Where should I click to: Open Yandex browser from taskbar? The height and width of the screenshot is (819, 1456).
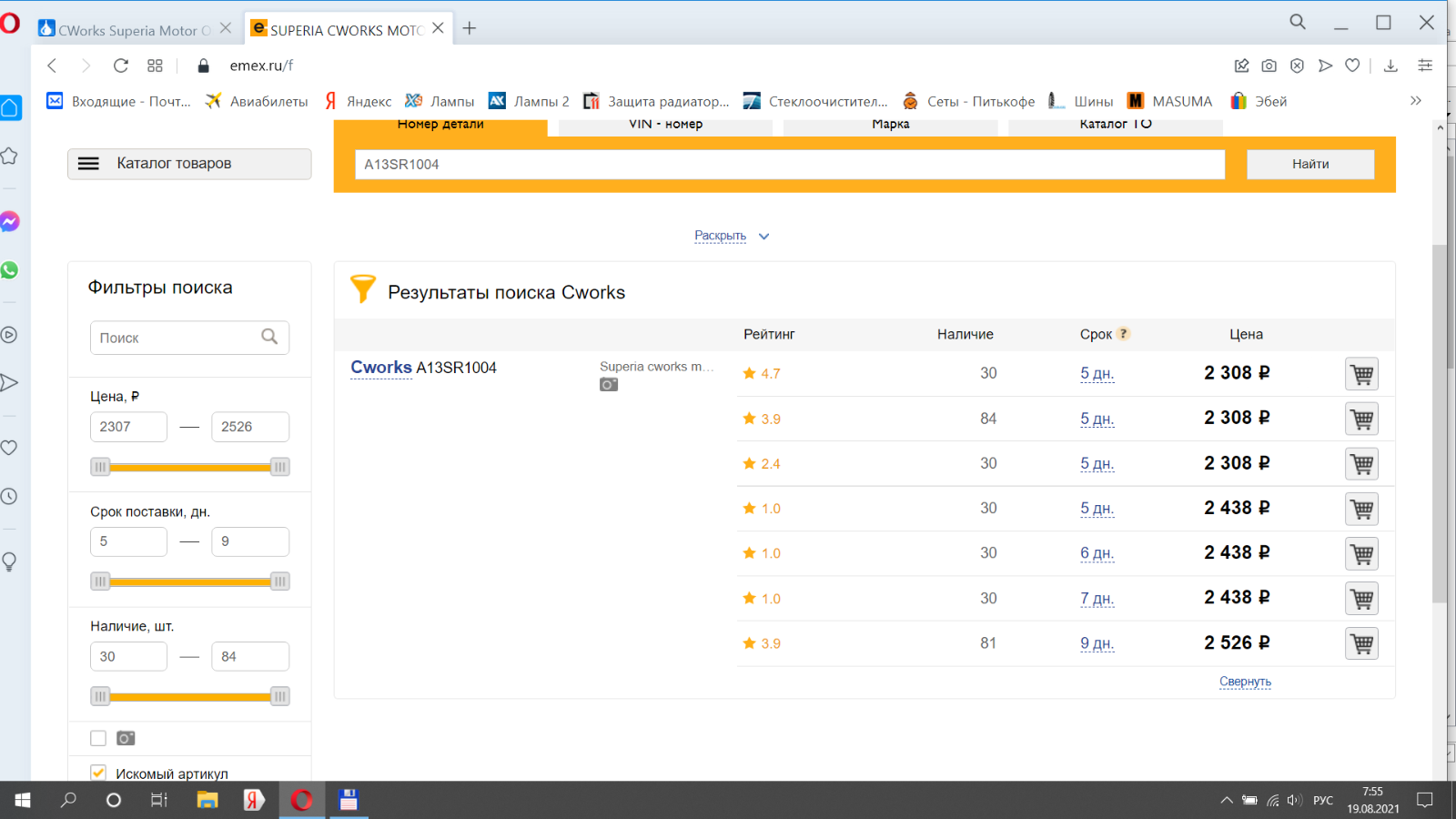coord(254,800)
